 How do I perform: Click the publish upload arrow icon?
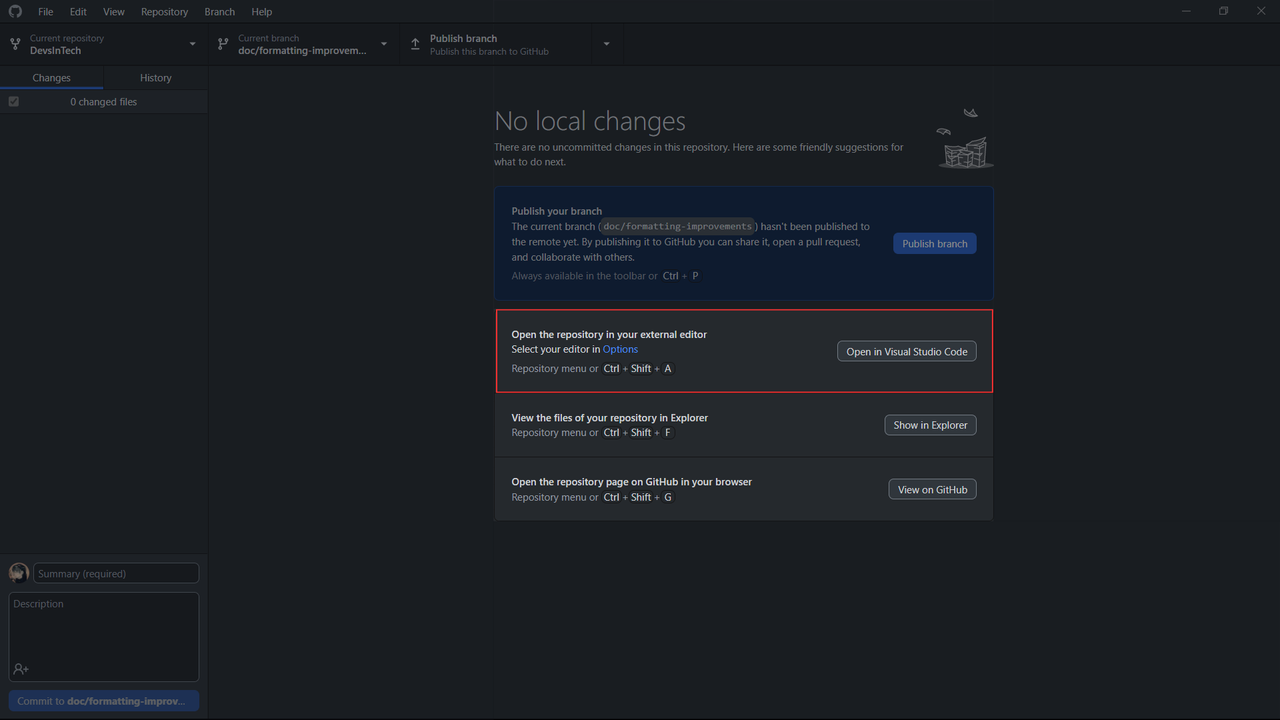click(x=415, y=44)
